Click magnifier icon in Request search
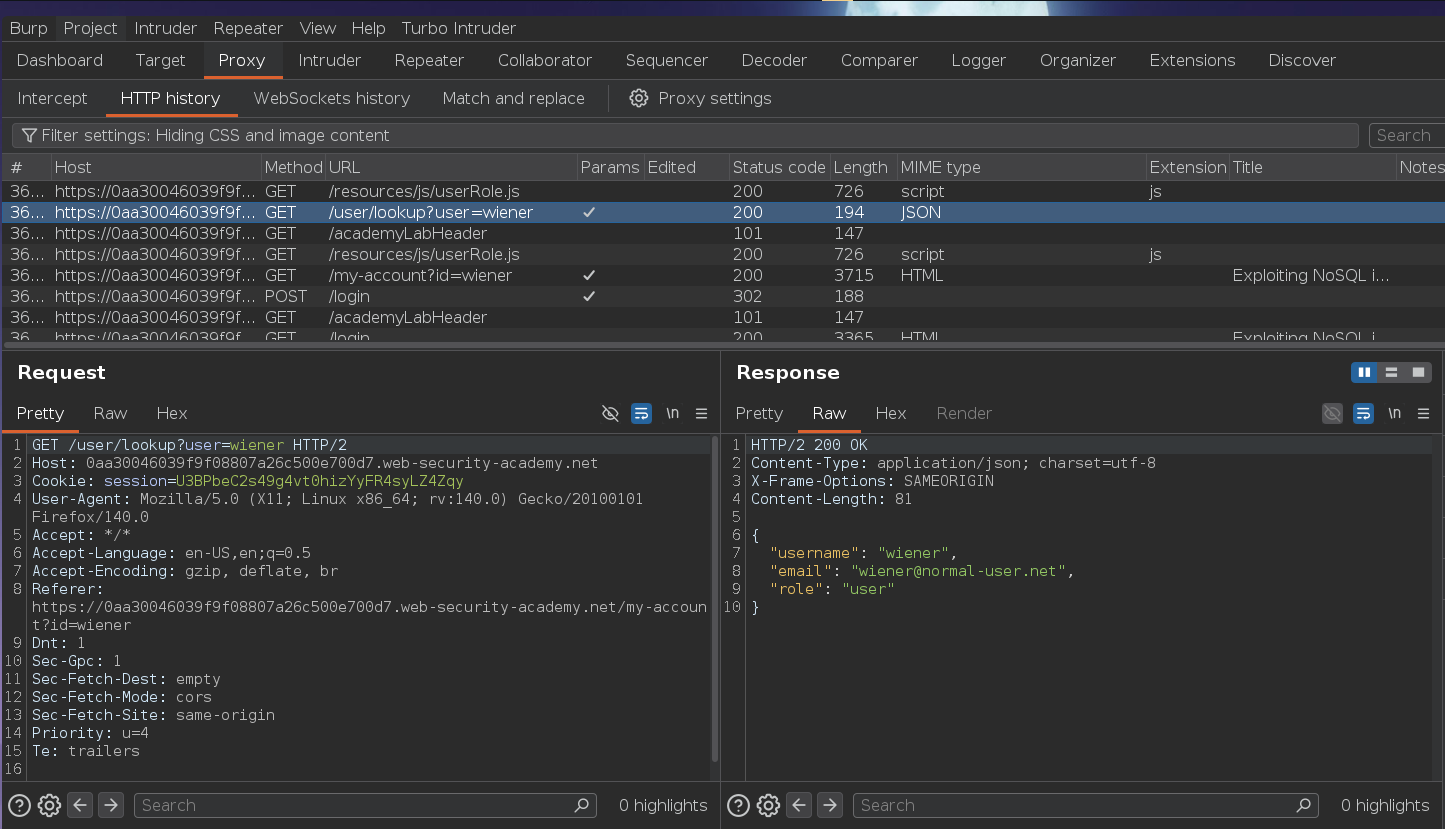1445x829 pixels. 582,805
